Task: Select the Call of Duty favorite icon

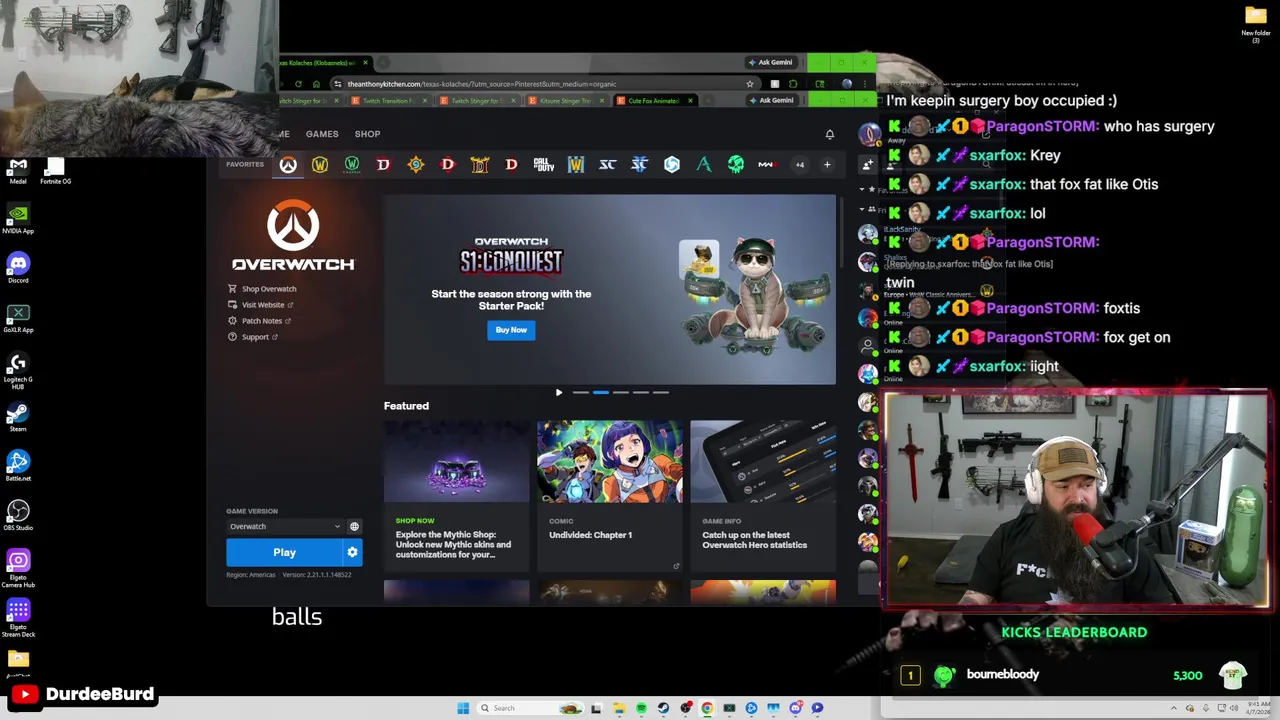Action: pyautogui.click(x=544, y=165)
